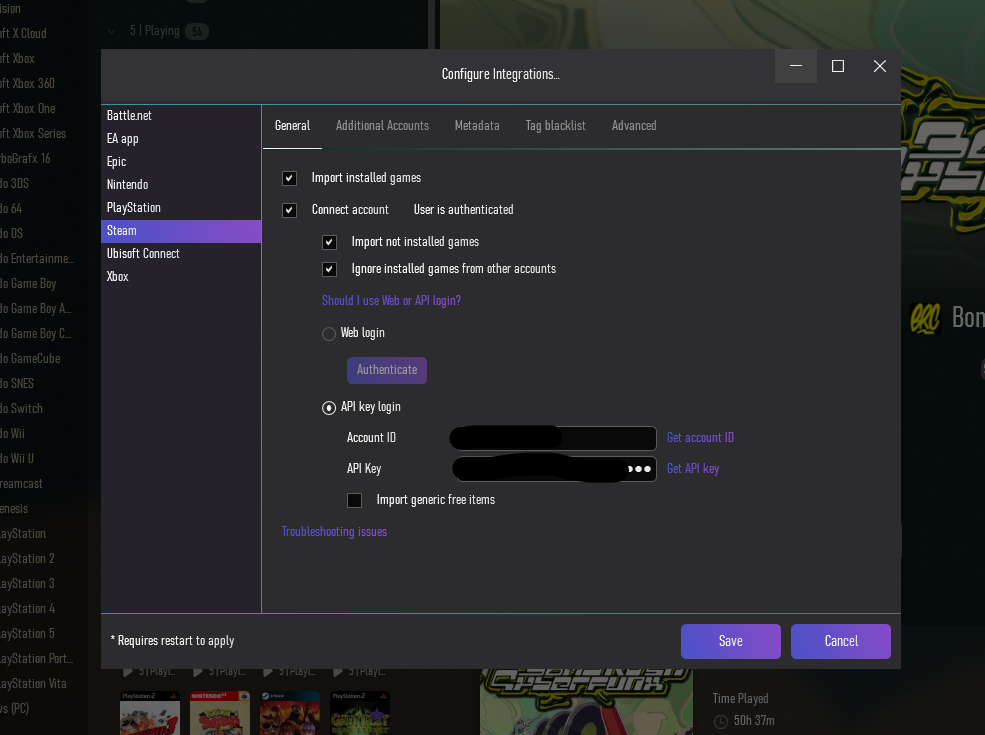
Task: Click Sony PlayStation 4 in background sidebar
Action: pyautogui.click(x=28, y=609)
